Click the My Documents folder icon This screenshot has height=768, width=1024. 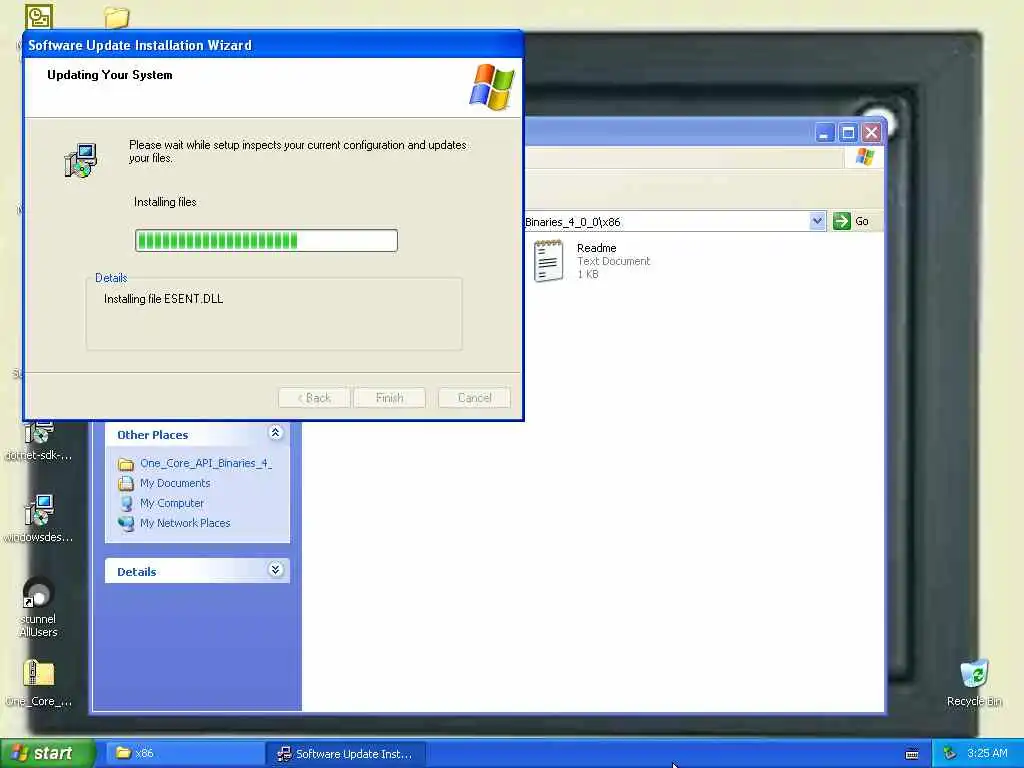tap(126, 483)
